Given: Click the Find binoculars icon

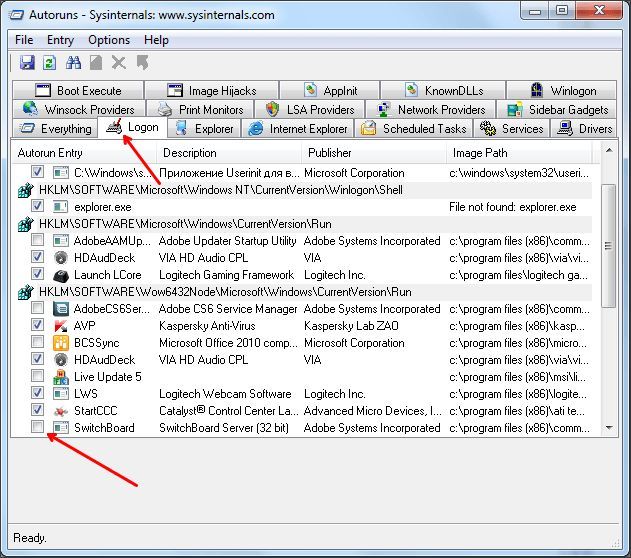Looking at the screenshot, I should tap(73, 62).
